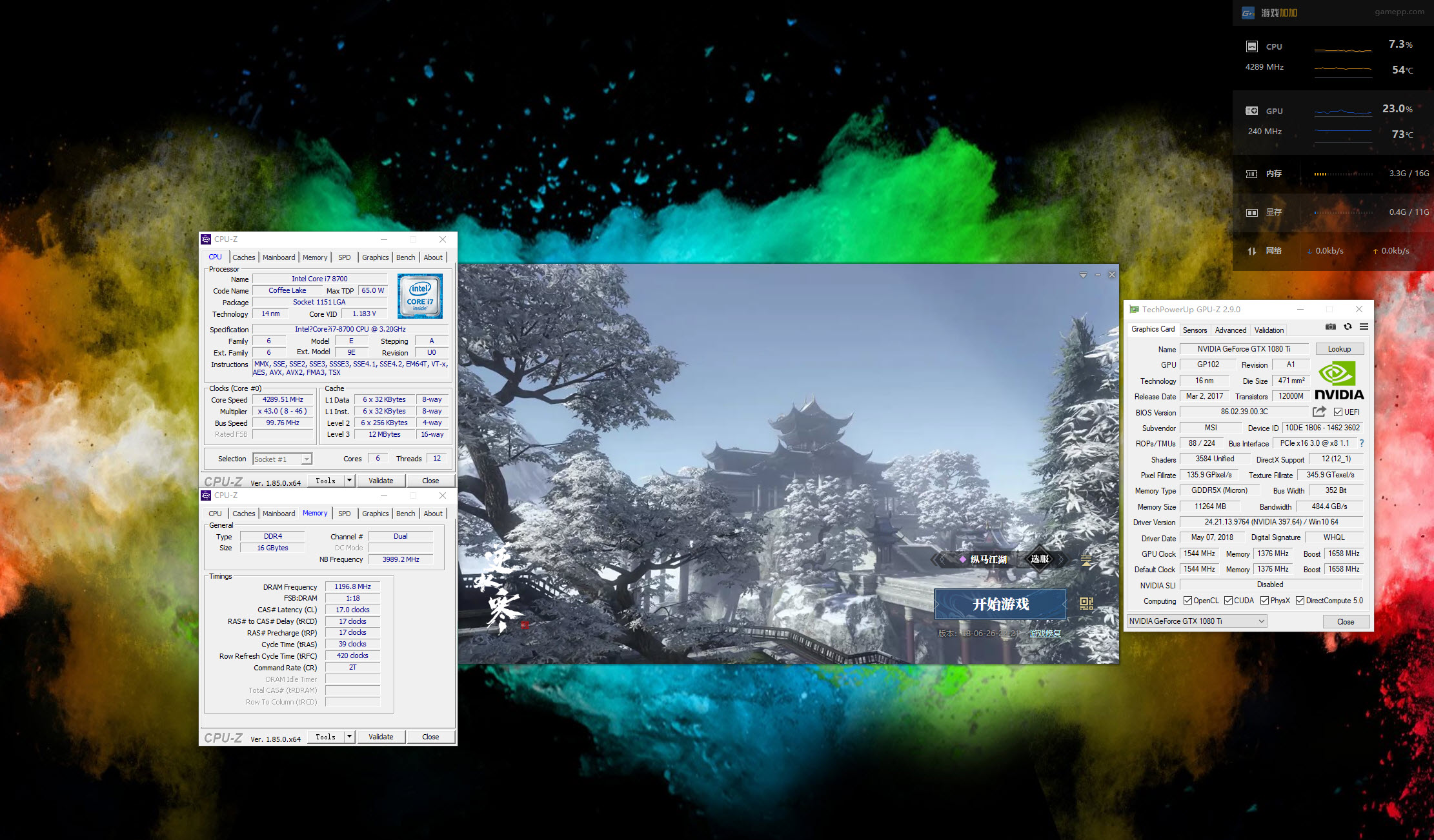1434x840 pixels.
Task: Open the GPU-Z hamburger menu
Action: (x=1364, y=326)
